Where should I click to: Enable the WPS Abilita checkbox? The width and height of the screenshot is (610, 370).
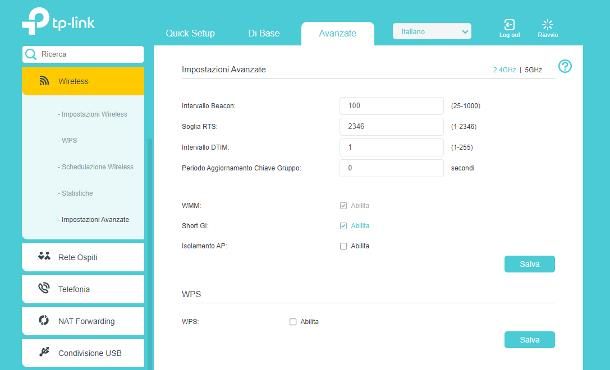pyautogui.click(x=293, y=322)
